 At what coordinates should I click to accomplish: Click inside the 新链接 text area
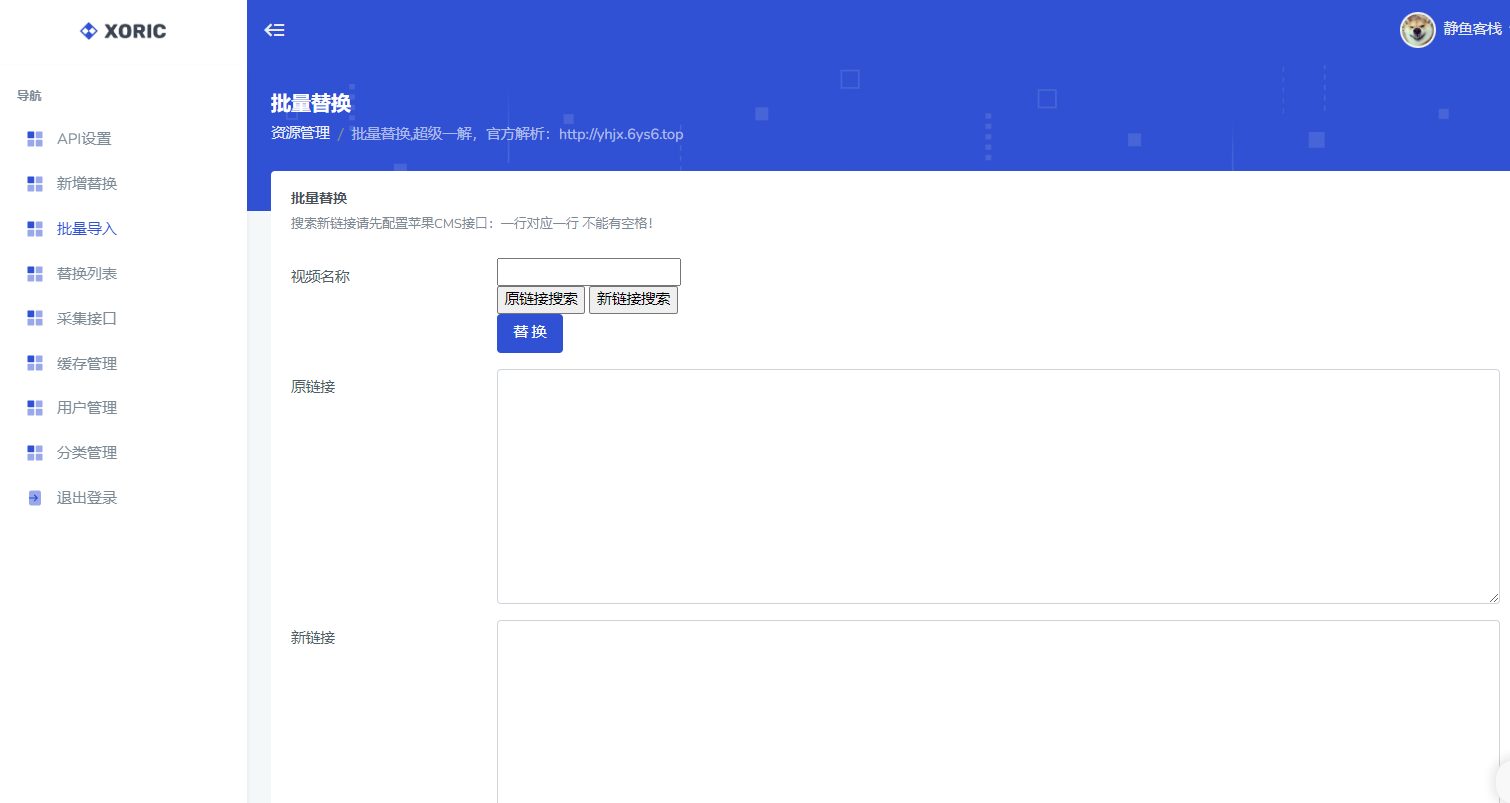[997, 710]
